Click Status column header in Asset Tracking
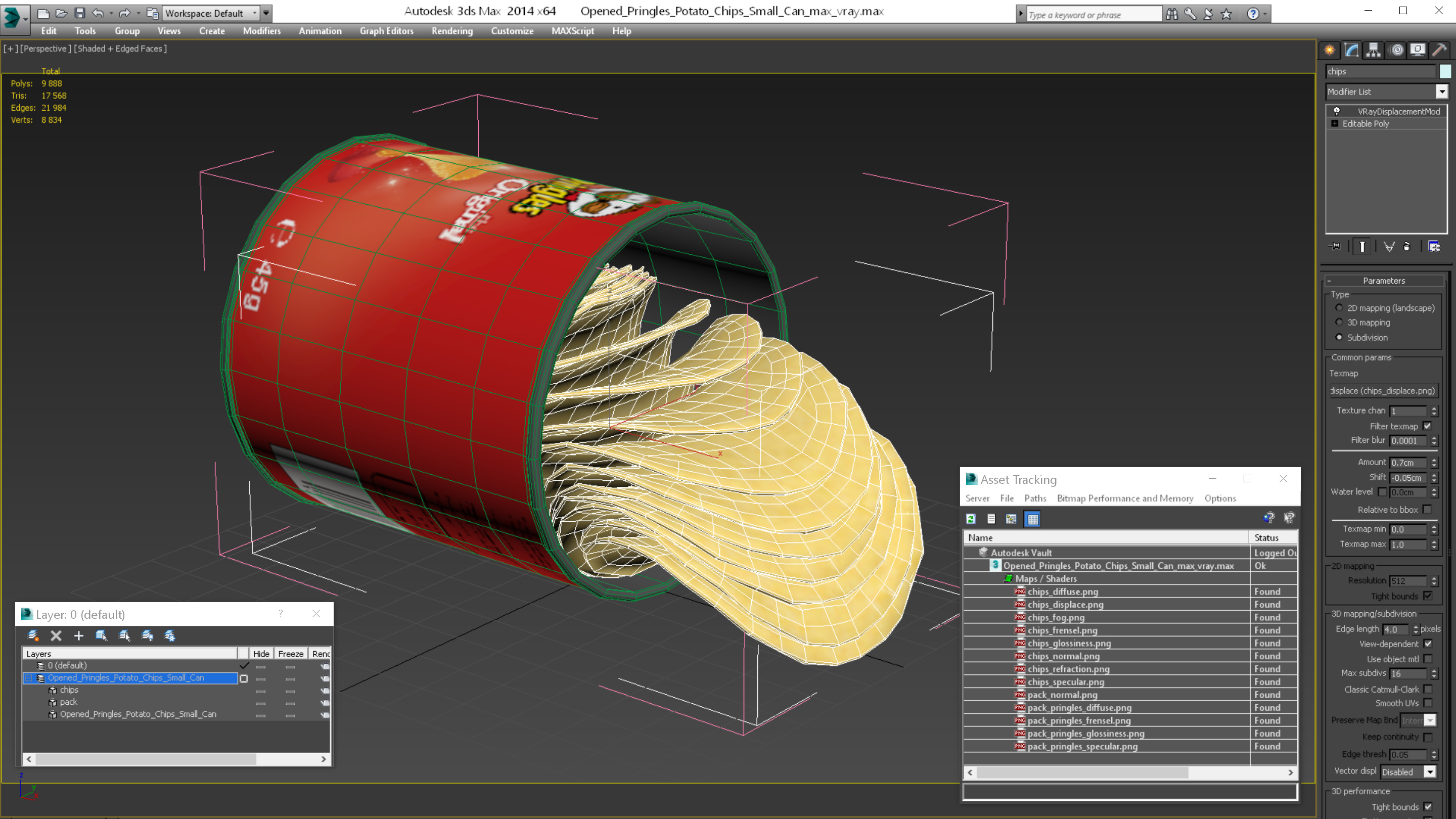The image size is (1456, 819). click(1273, 537)
